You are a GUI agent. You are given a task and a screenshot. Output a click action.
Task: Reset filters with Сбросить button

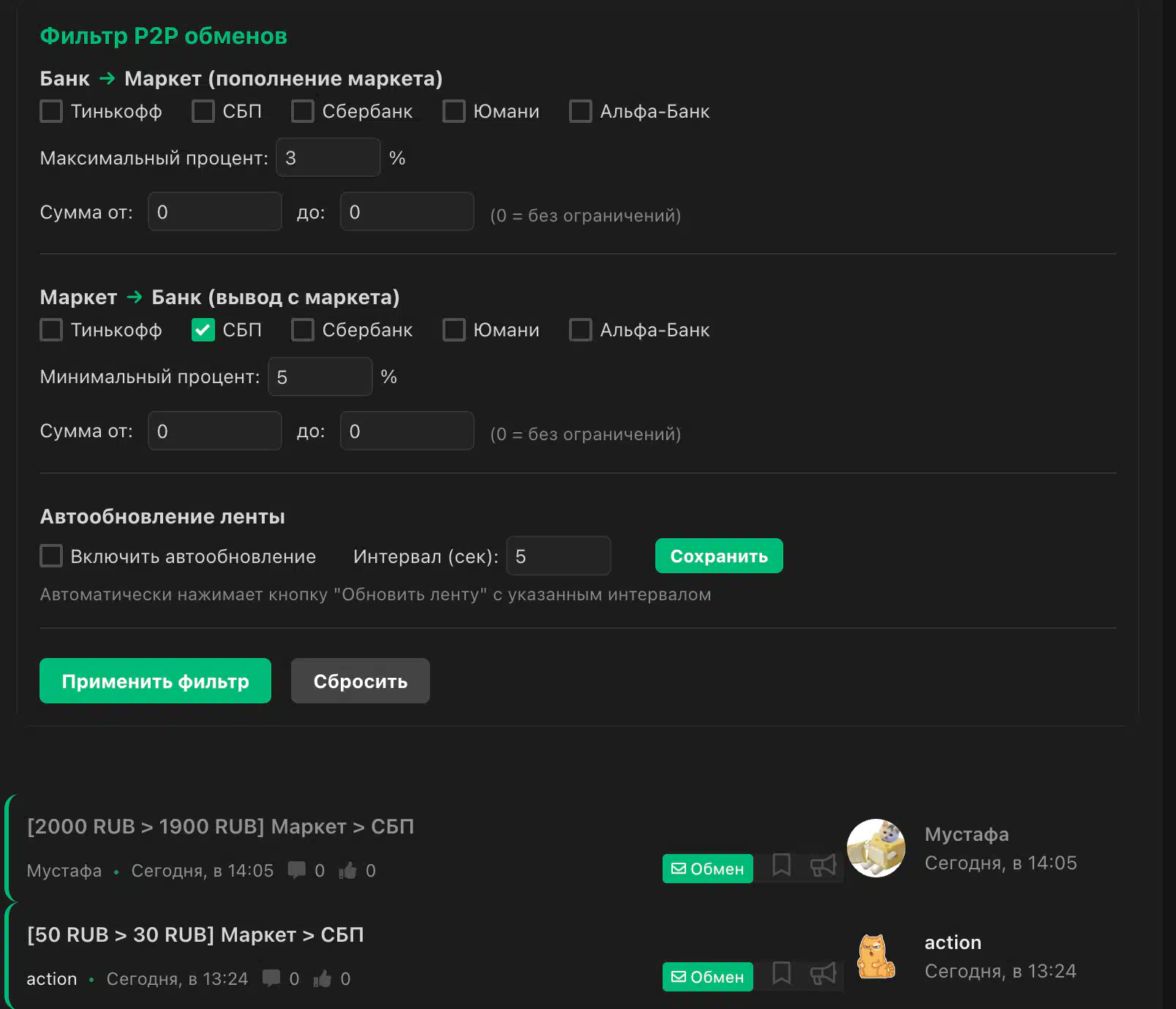point(360,681)
